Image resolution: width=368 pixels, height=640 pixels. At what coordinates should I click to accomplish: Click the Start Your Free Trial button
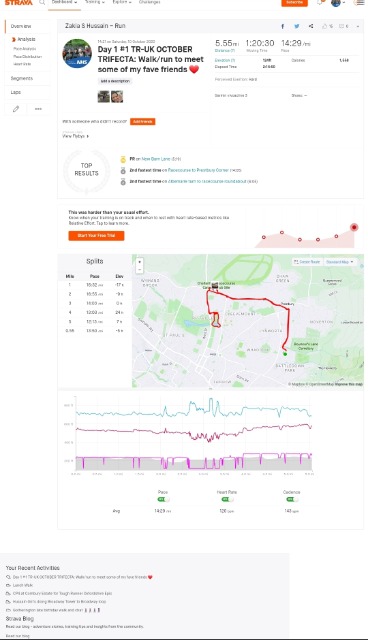click(x=96, y=236)
